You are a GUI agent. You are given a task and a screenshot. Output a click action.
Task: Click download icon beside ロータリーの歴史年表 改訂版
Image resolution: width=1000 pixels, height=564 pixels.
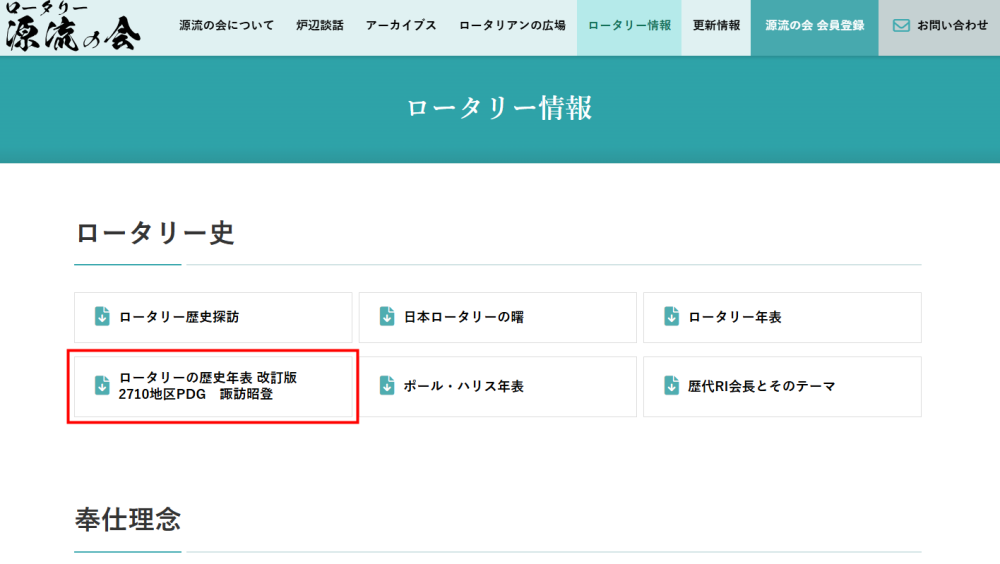tap(102, 385)
